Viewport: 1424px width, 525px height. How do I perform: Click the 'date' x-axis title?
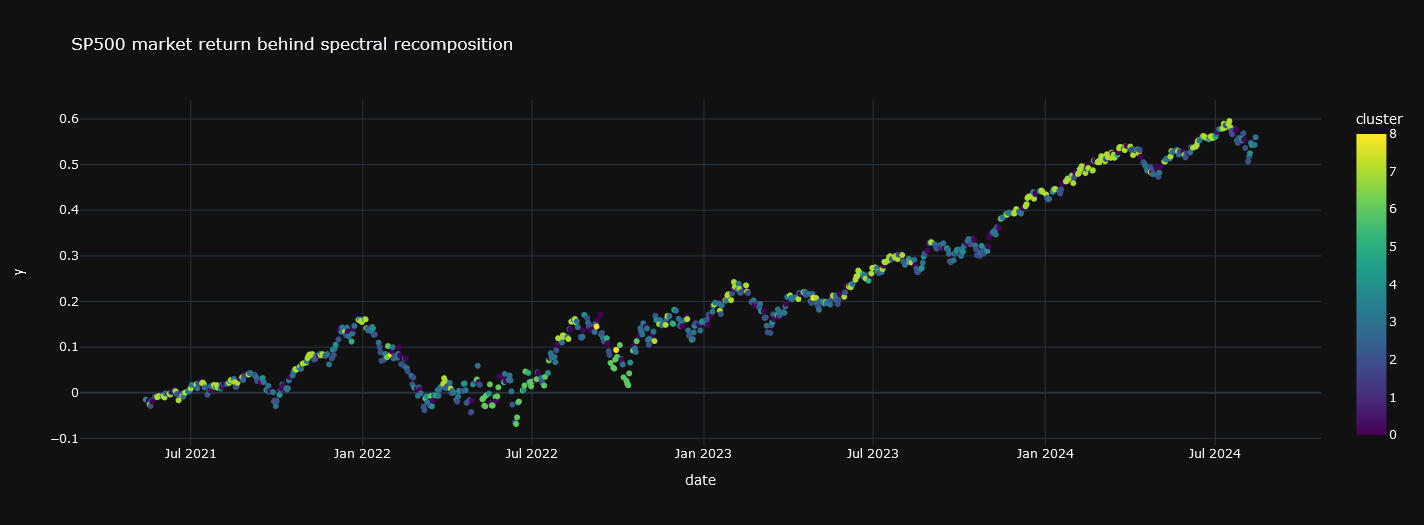pyautogui.click(x=700, y=480)
